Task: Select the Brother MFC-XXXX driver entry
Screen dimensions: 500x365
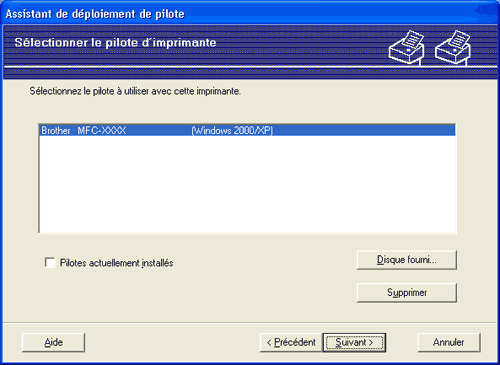Action: [x=247, y=130]
